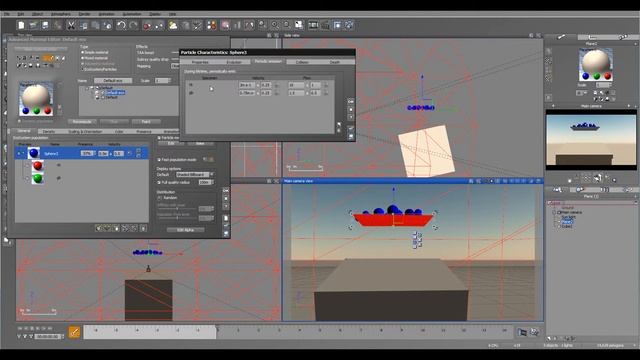The width and height of the screenshot is (640, 360).
Task: Click the bar chart toolbar icon
Action: click(x=237, y=25)
